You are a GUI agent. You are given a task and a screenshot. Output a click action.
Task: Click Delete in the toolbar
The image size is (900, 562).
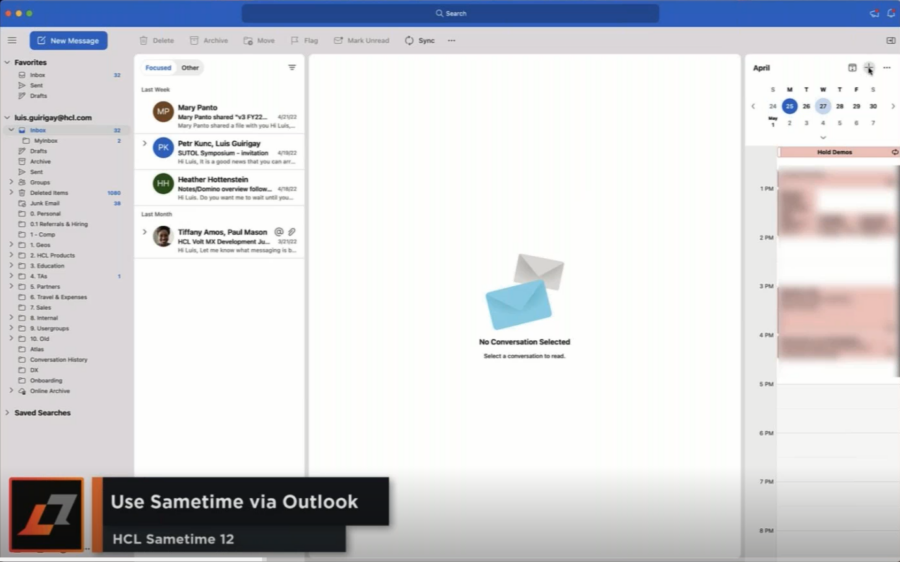[156, 41]
